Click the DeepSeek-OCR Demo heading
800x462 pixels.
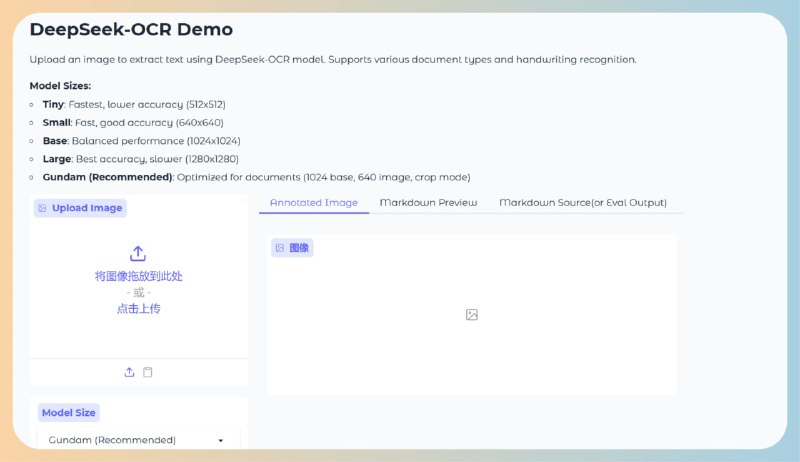[x=131, y=29]
